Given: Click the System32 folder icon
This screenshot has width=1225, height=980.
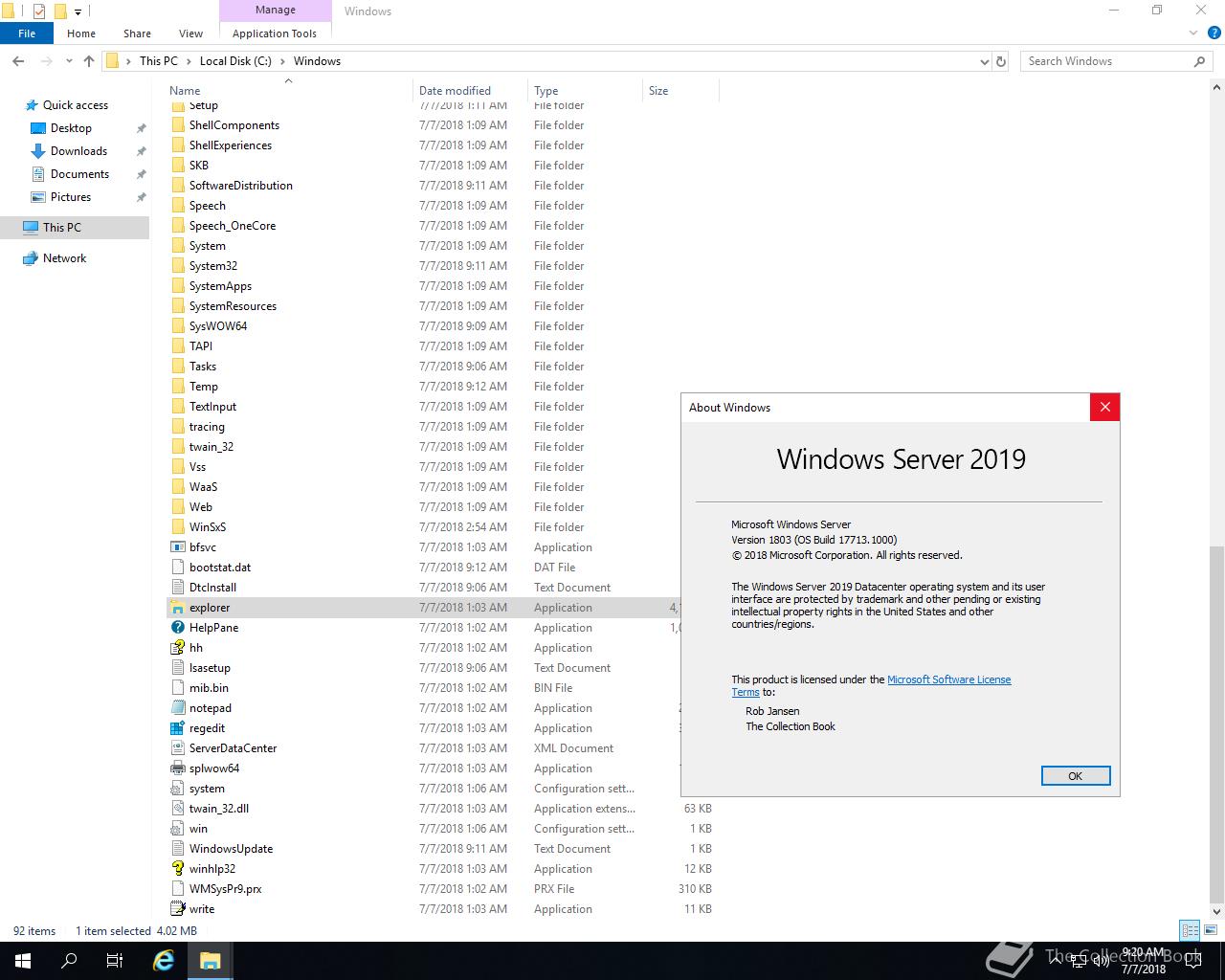Looking at the screenshot, I should 177,266.
